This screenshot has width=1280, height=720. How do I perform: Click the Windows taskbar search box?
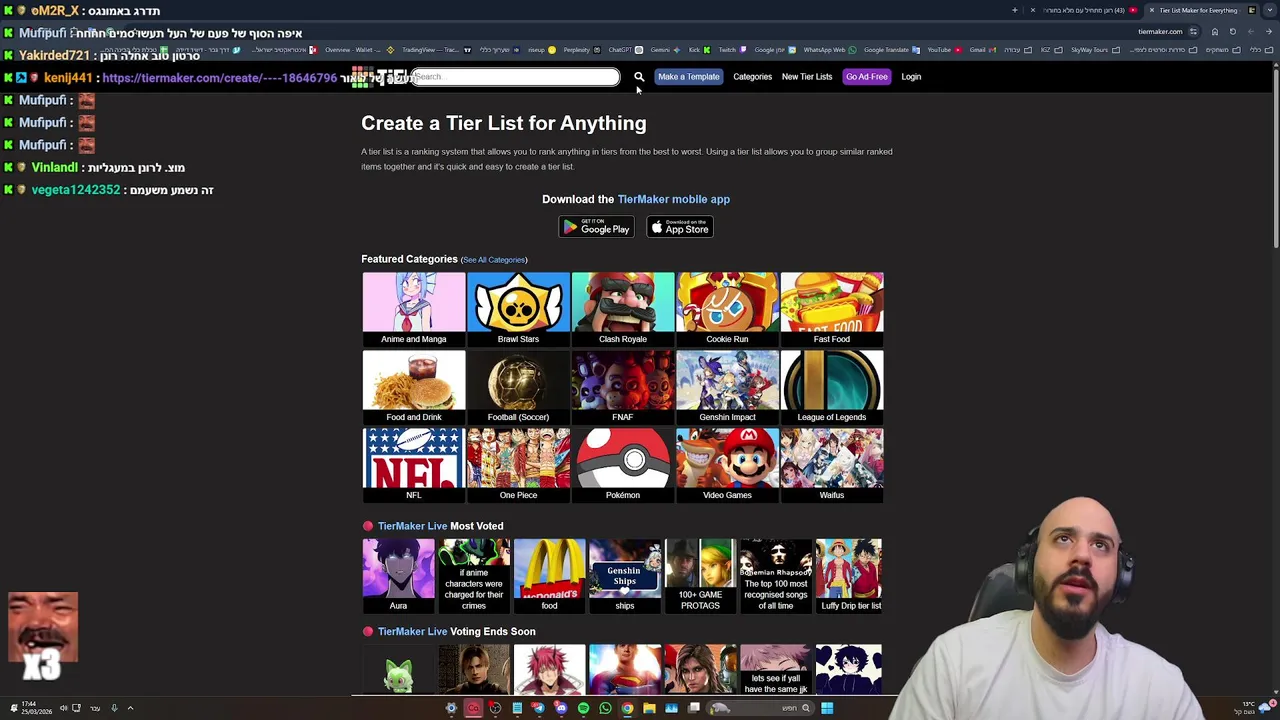pyautogui.click(x=760, y=708)
